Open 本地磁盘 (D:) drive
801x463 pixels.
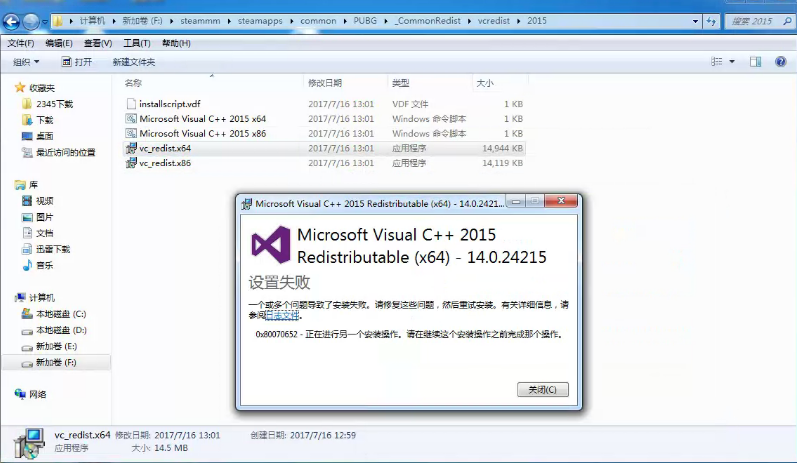61,330
